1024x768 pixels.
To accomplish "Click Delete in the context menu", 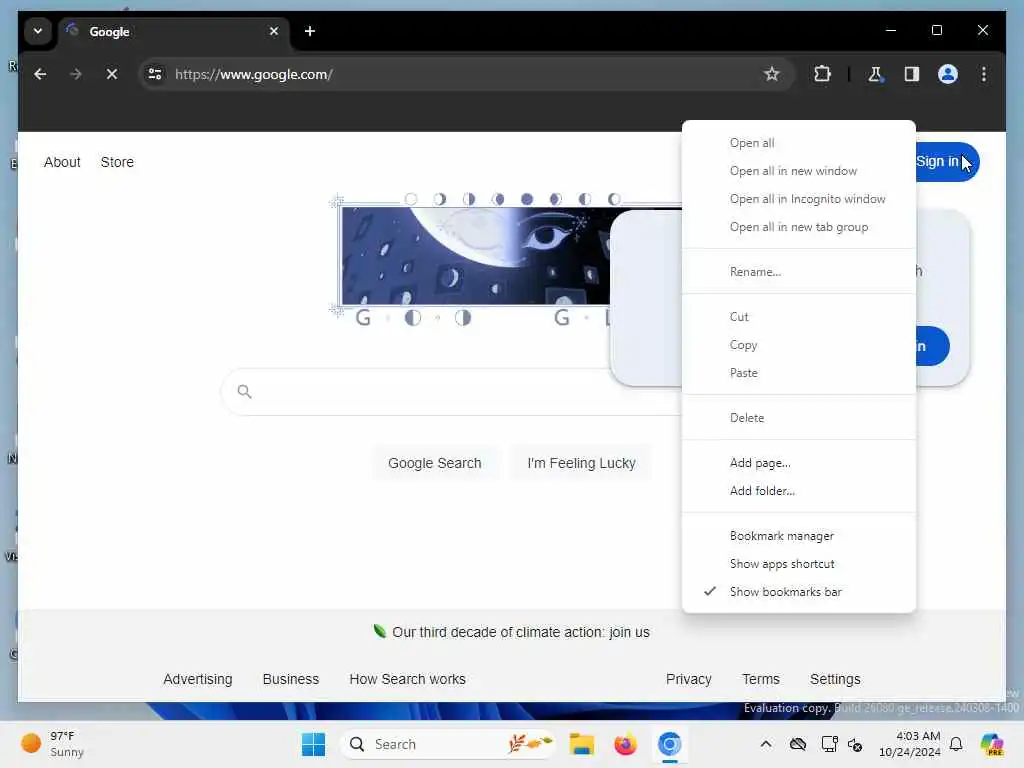I will (799, 418).
